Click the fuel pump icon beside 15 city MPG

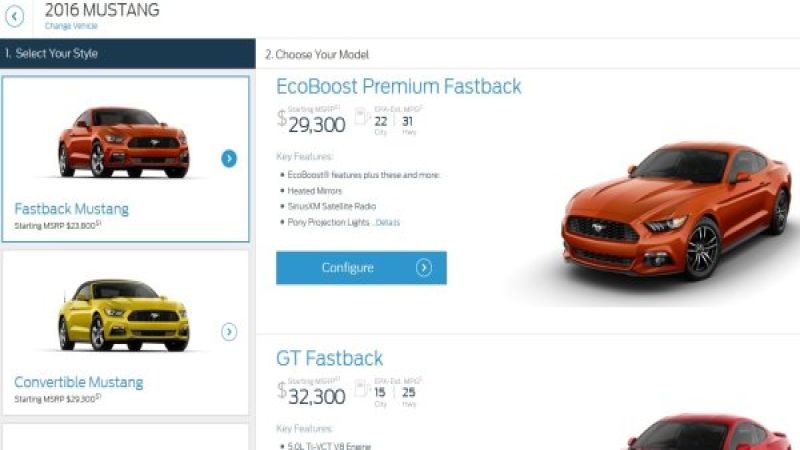tap(361, 388)
